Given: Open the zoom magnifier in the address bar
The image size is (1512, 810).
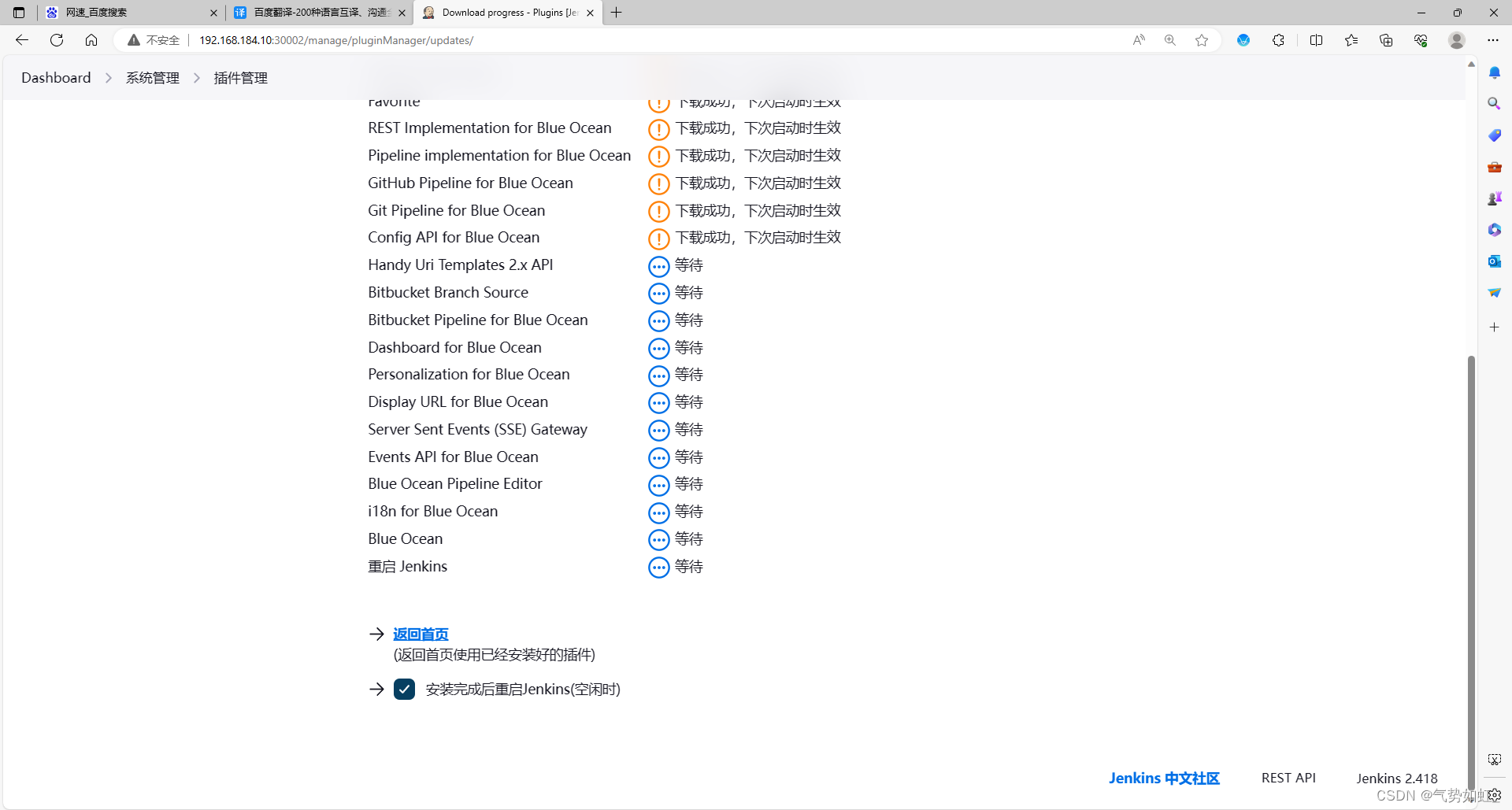Looking at the screenshot, I should (1170, 40).
